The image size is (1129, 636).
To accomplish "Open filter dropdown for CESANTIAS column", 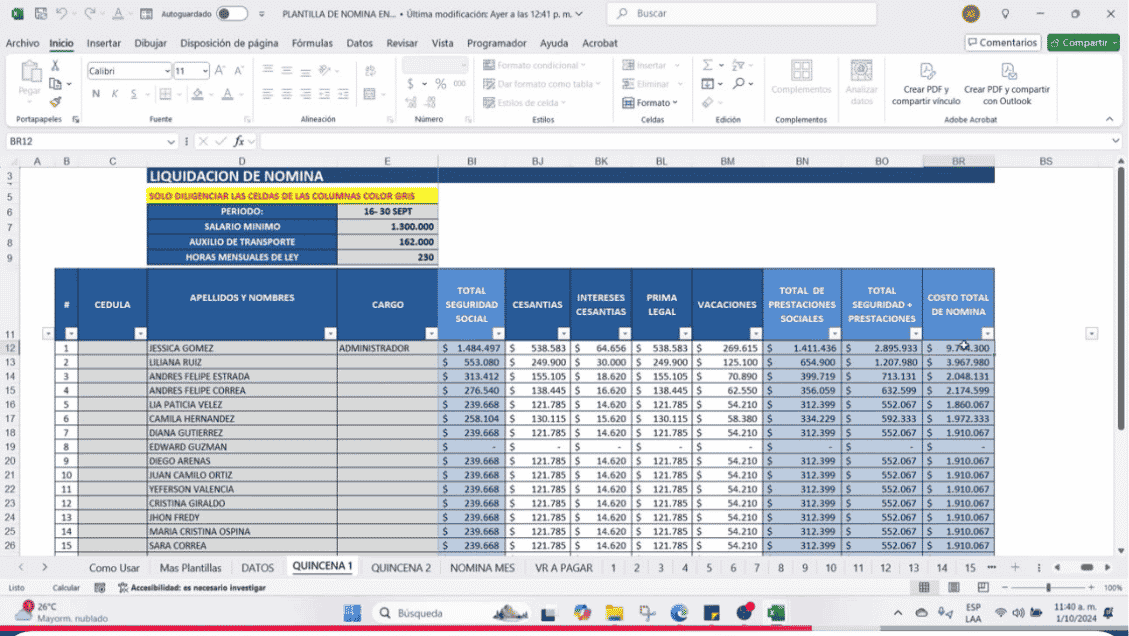I will click(x=563, y=333).
